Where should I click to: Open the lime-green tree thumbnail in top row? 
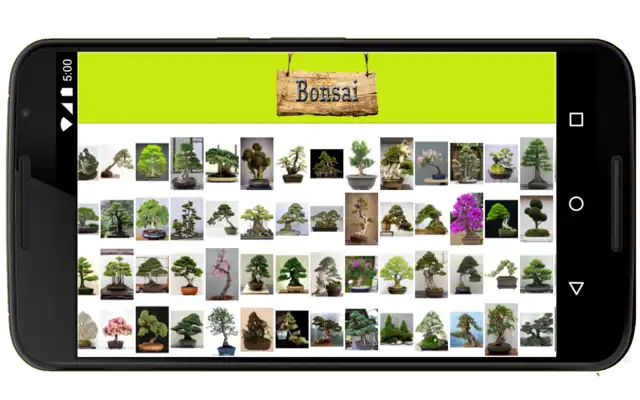[x=152, y=162]
